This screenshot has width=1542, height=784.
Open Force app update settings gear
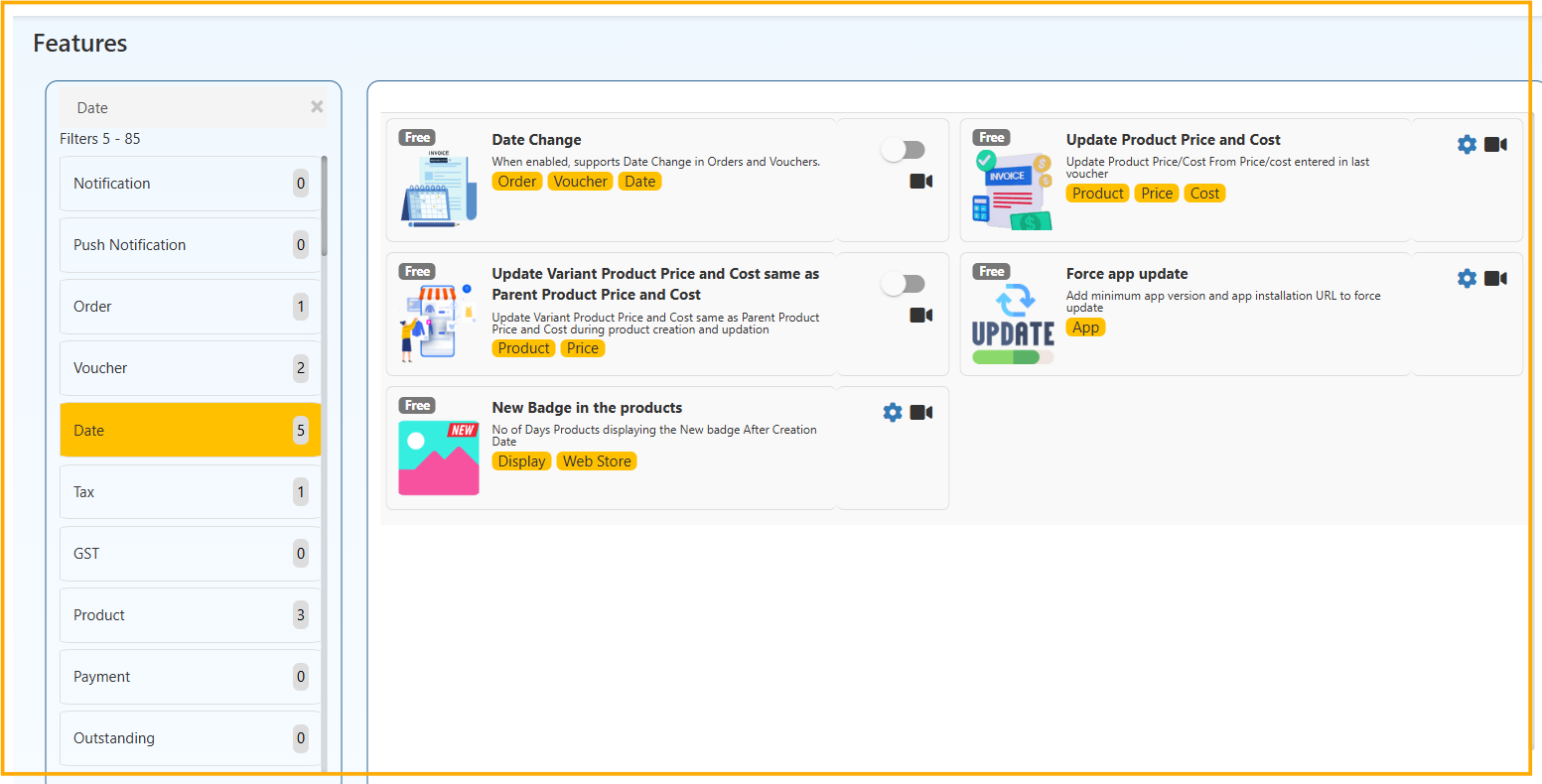(x=1467, y=279)
